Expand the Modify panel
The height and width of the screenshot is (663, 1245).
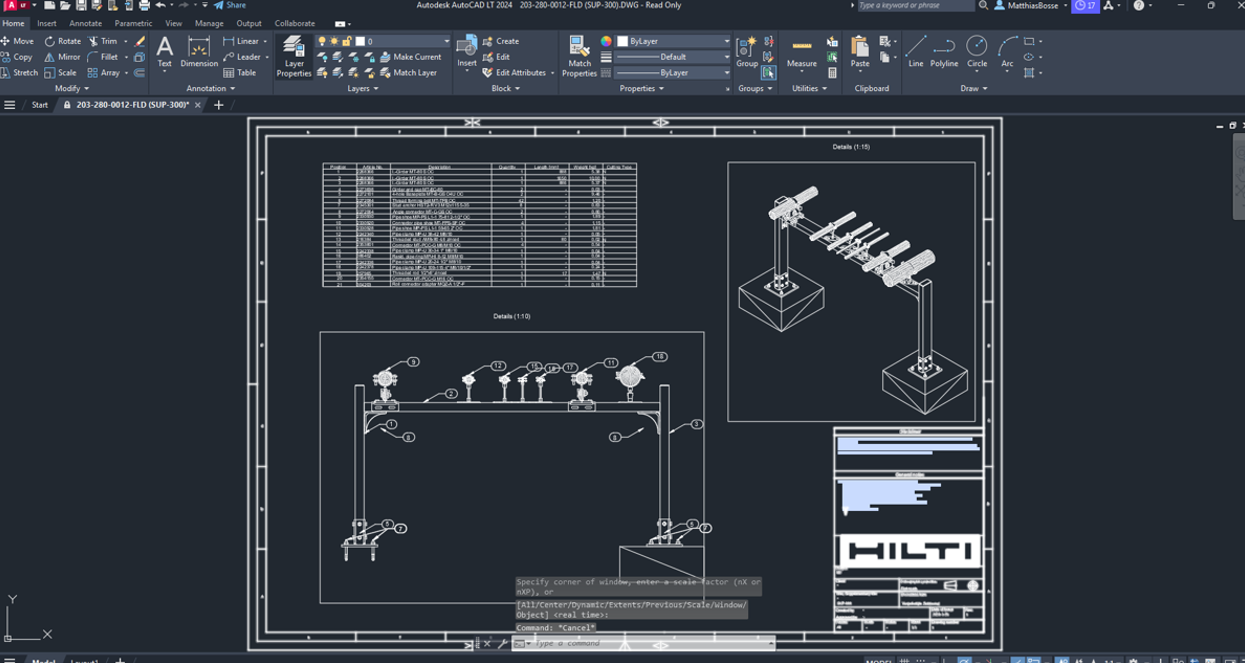pos(72,88)
